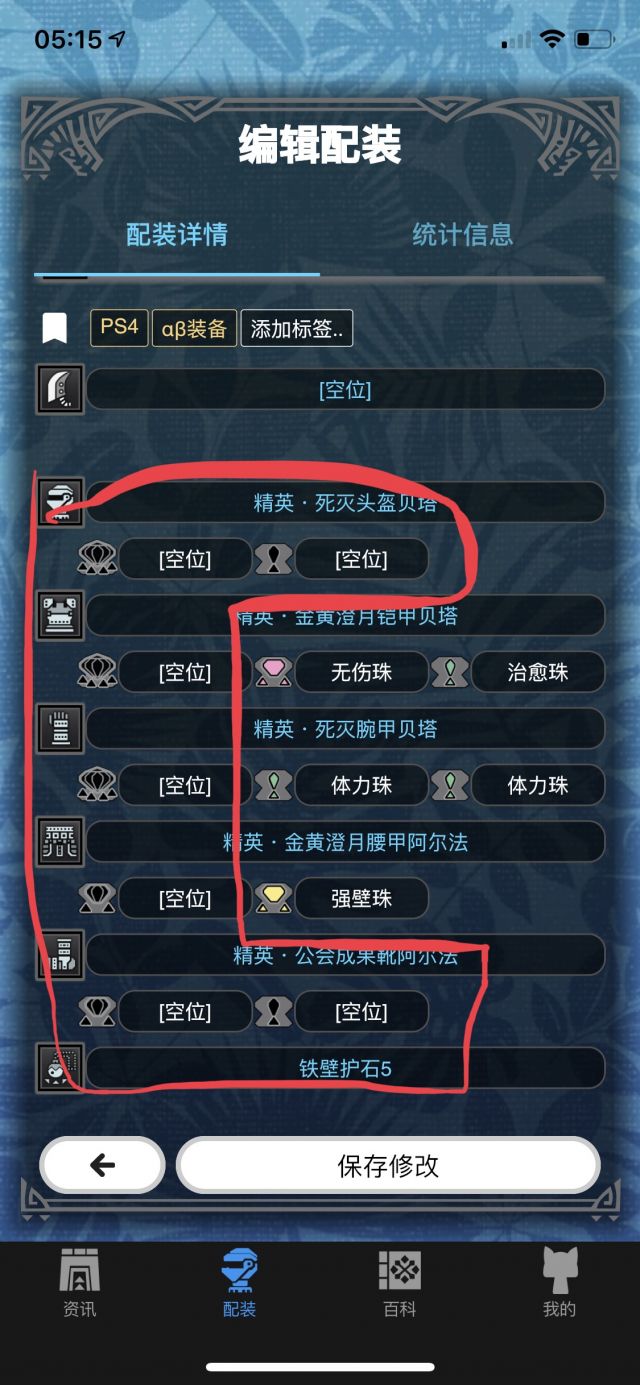The image size is (640, 1385).
Task: Toggle the PS4 tag
Action: pos(119,328)
